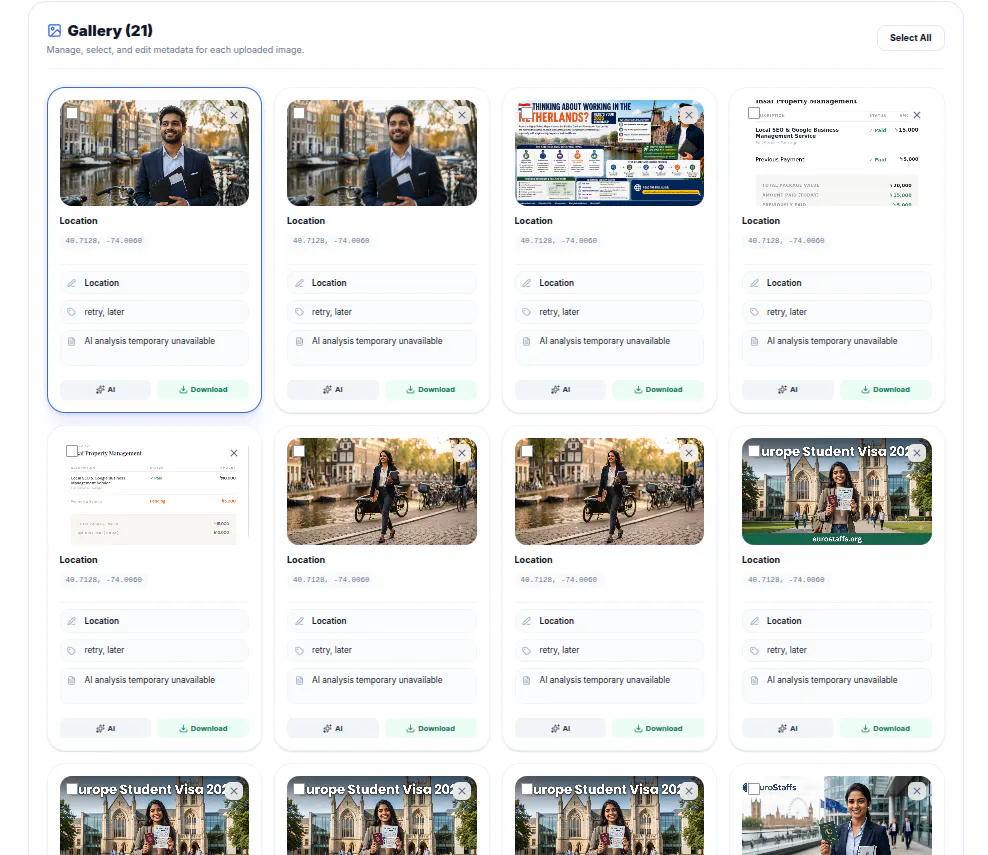Viewport: 988px width, 855px height.
Task: Click sparkle icon in blue-outlined card's AI button
Action: [100, 389]
